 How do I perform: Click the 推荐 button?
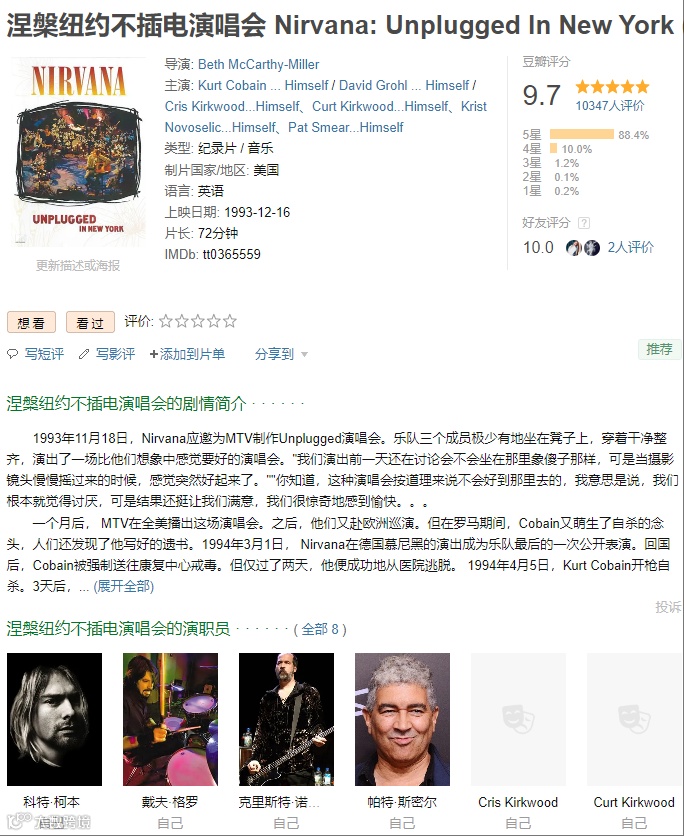point(659,349)
